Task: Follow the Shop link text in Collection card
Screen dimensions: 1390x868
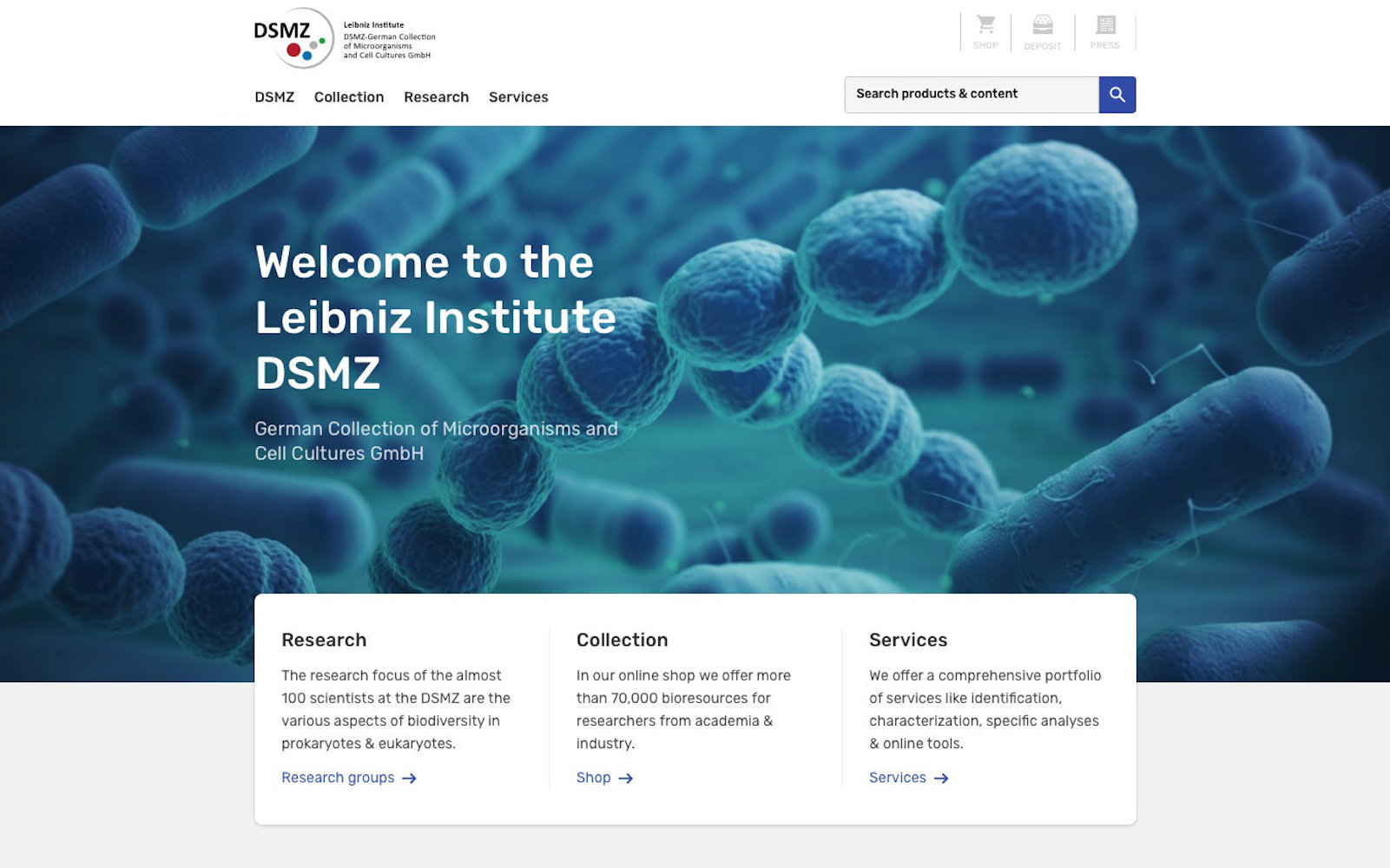Action: (x=593, y=778)
